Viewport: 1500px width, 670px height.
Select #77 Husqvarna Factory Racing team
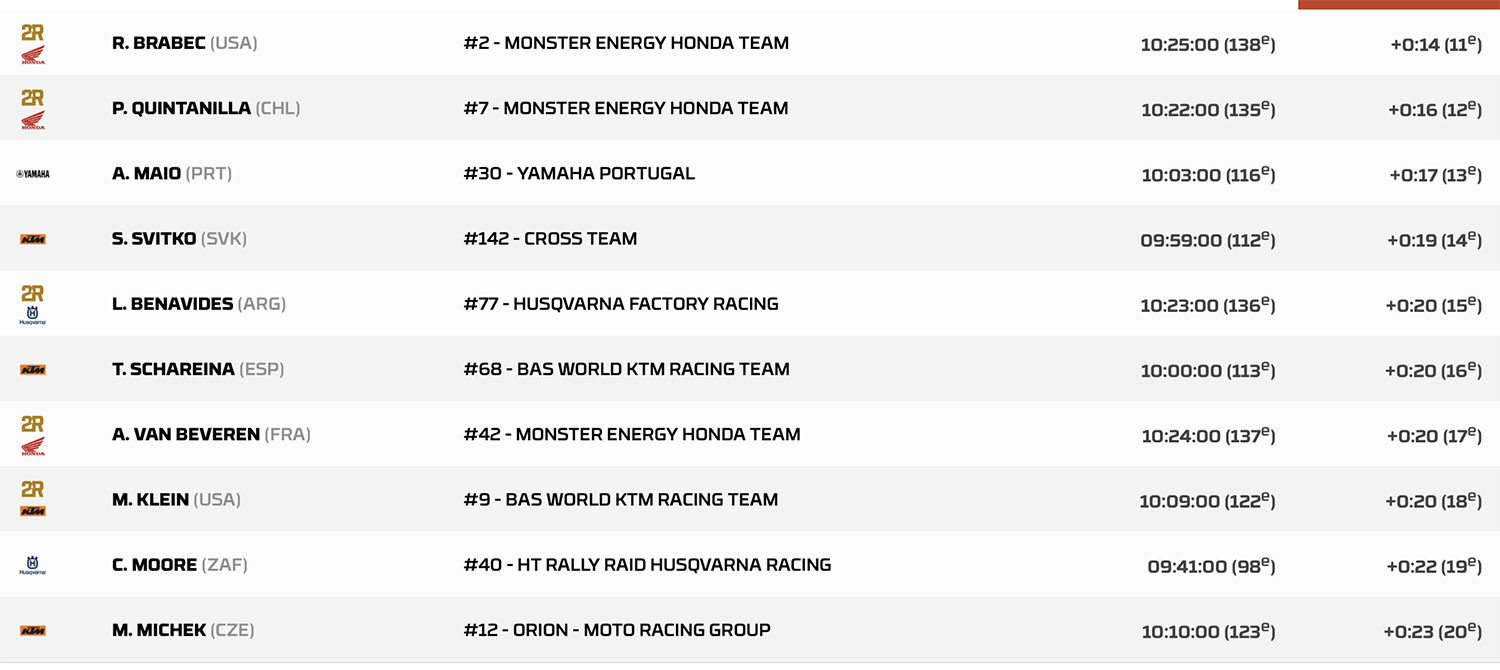point(621,304)
